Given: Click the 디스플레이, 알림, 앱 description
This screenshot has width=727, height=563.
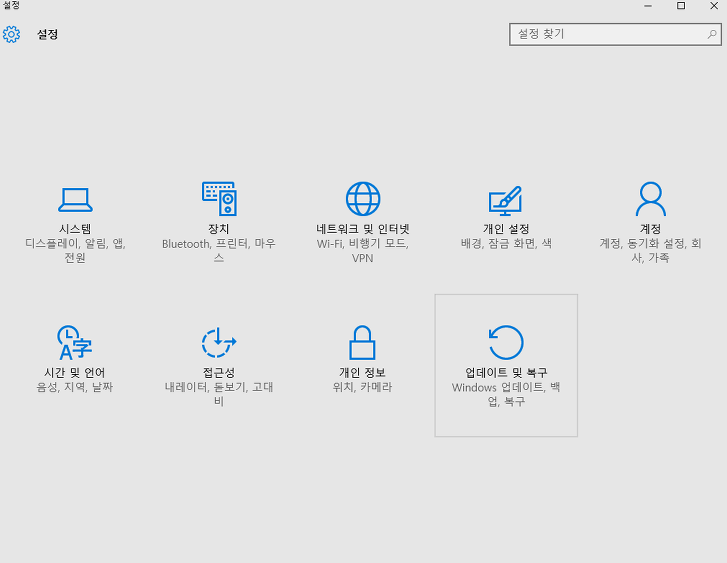Looking at the screenshot, I should coord(75,250).
